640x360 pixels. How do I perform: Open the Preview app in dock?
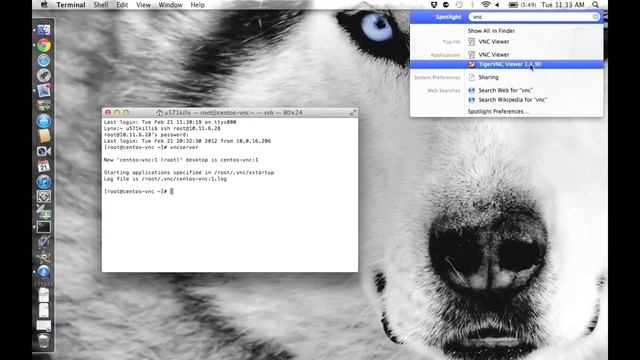pyautogui.click(x=44, y=91)
